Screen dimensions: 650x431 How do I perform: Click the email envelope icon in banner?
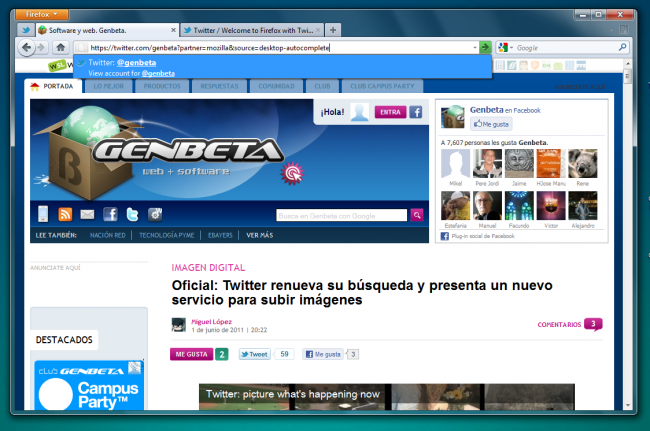pyautogui.click(x=87, y=214)
